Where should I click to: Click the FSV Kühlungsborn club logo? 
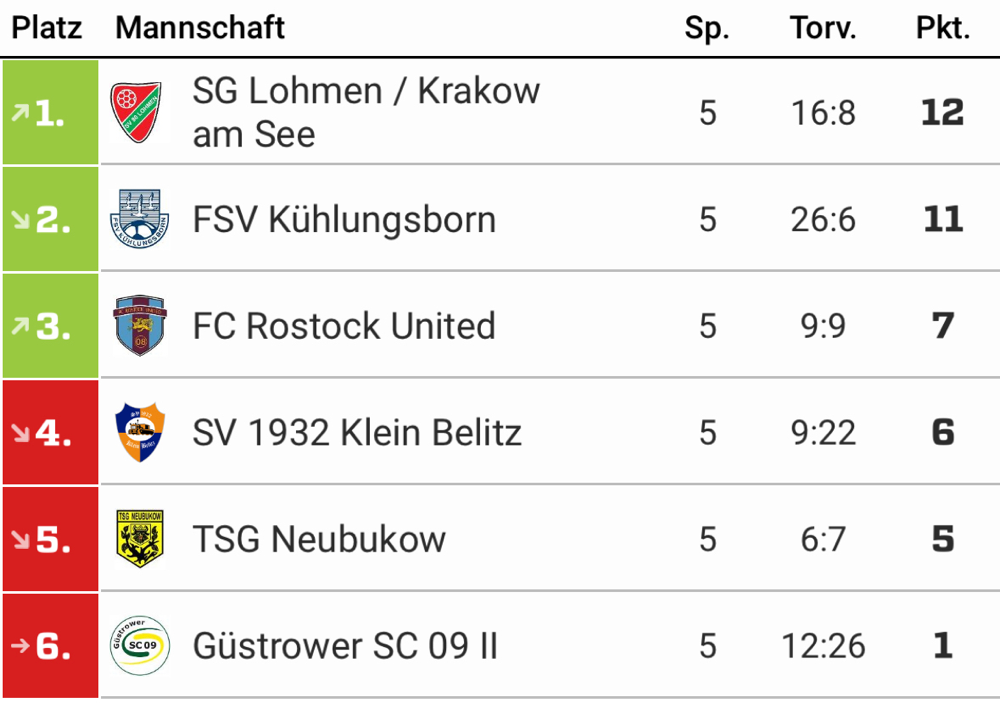click(x=139, y=219)
